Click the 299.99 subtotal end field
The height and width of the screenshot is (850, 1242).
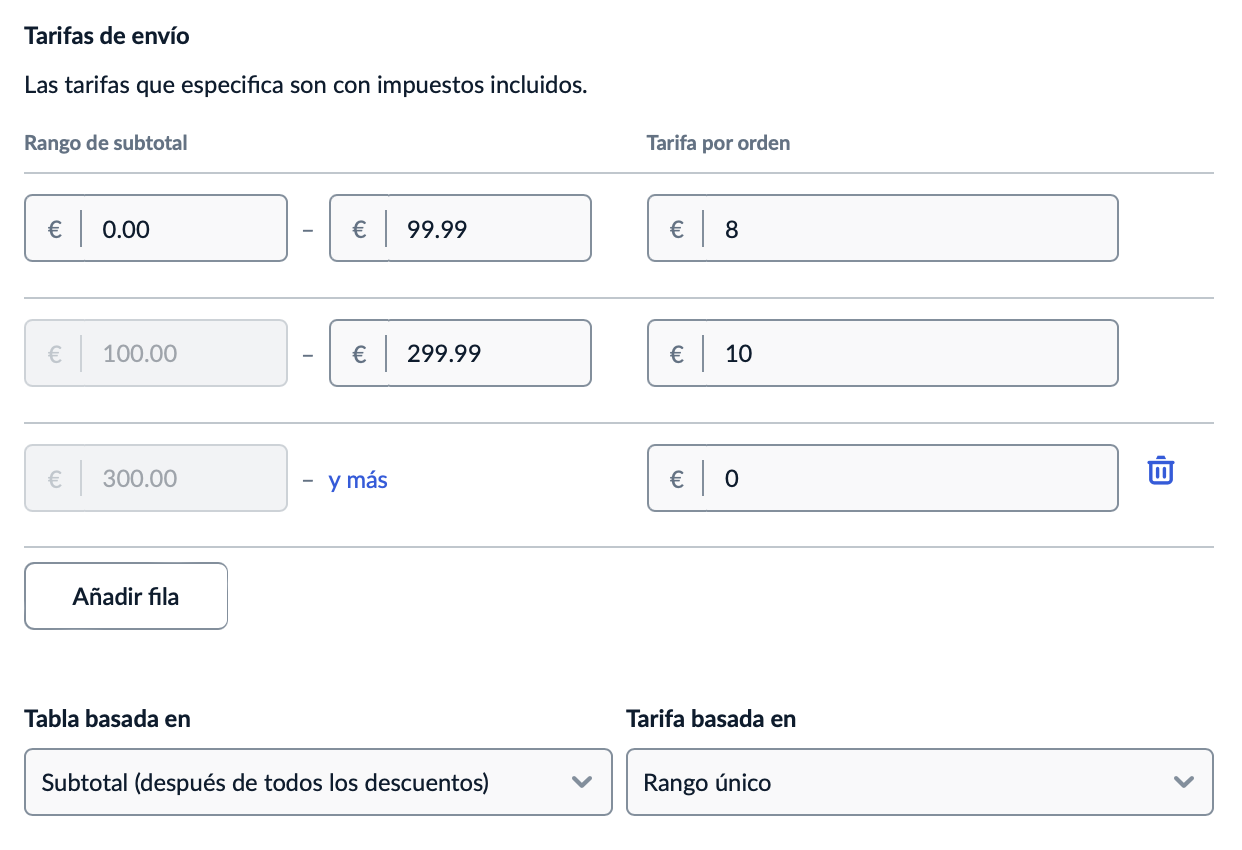coord(460,353)
